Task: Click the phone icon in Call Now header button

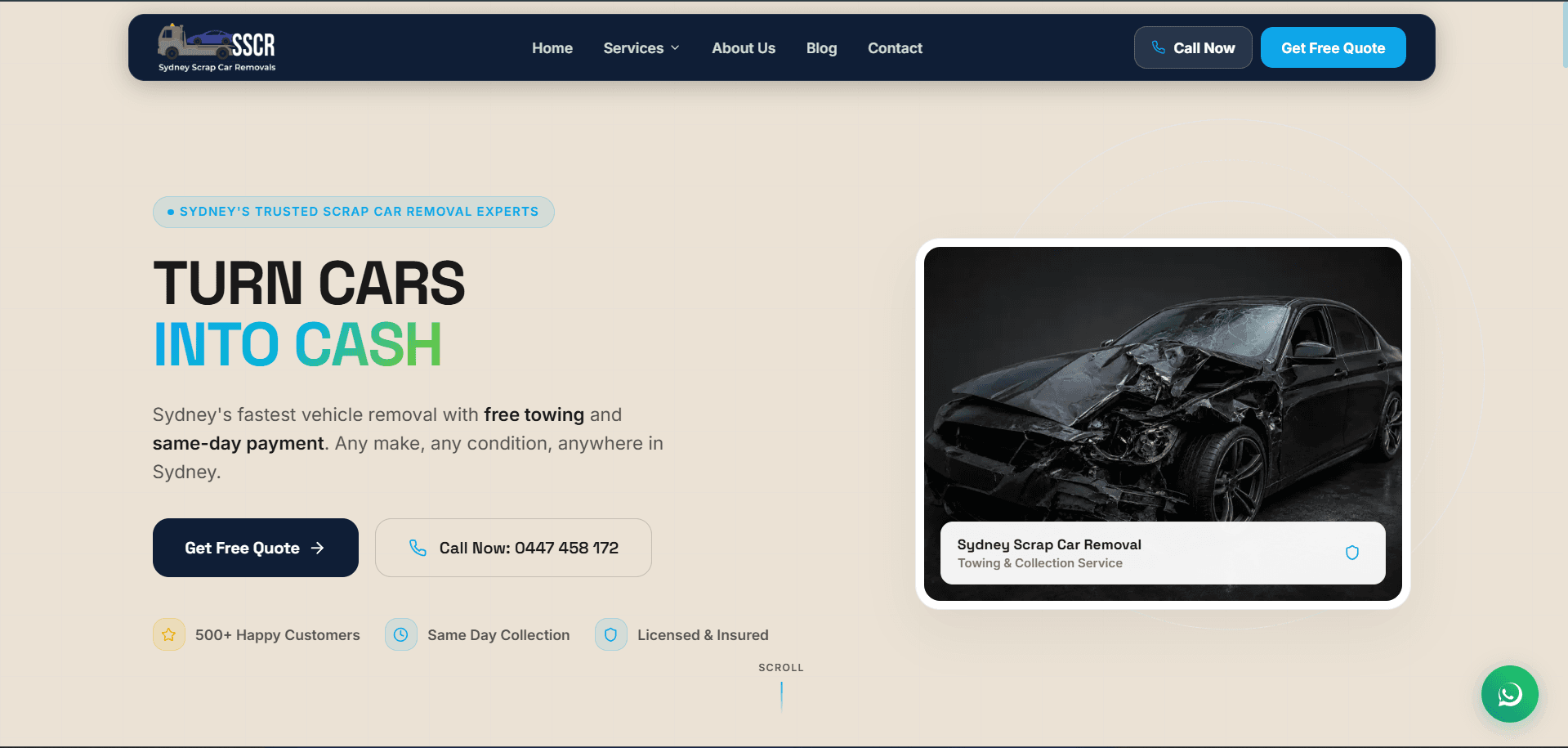Action: (x=1158, y=47)
